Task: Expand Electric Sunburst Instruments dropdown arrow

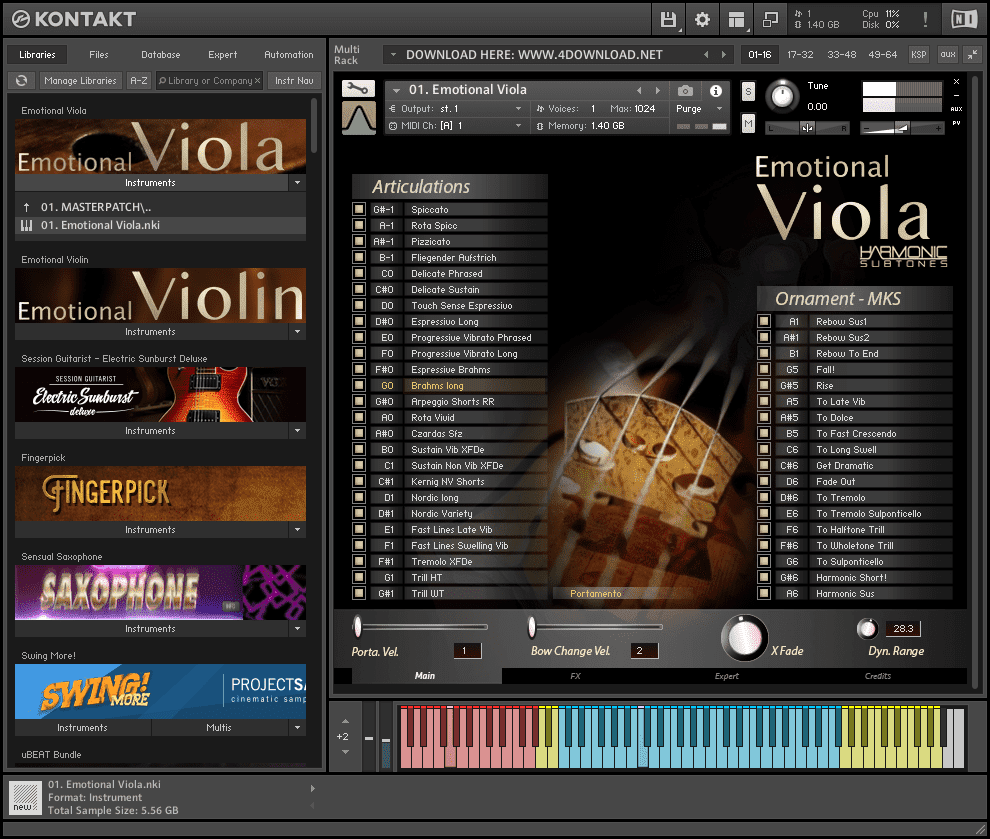Action: click(x=297, y=431)
